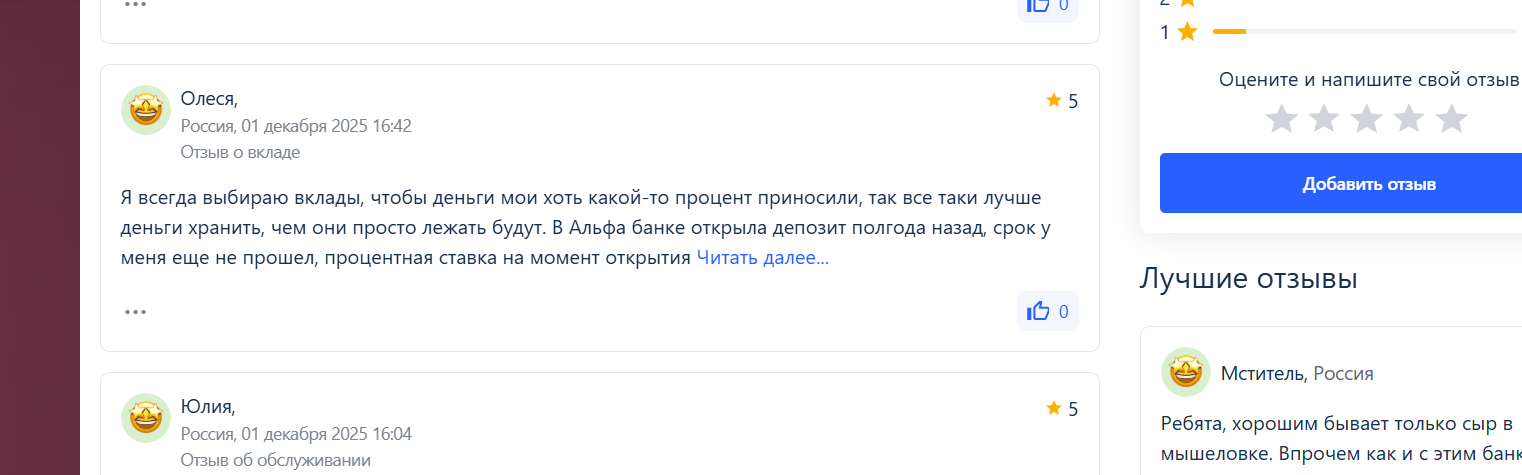Image resolution: width=1522 pixels, height=475 pixels.
Task: Click Юлия's emoji avatar
Action: (x=146, y=417)
